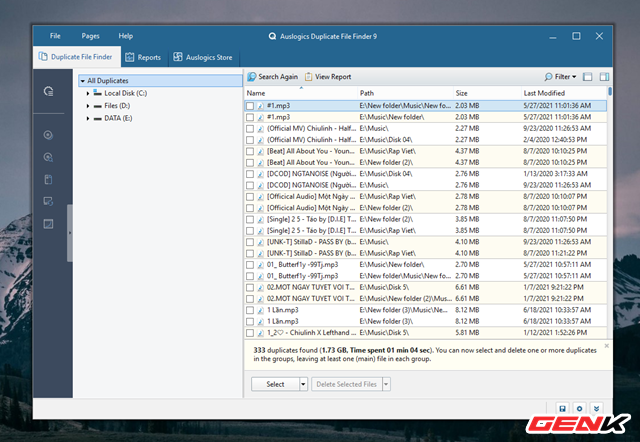The height and width of the screenshot is (442, 640).
Task: Click the View Report clipboard icon
Action: (x=309, y=77)
